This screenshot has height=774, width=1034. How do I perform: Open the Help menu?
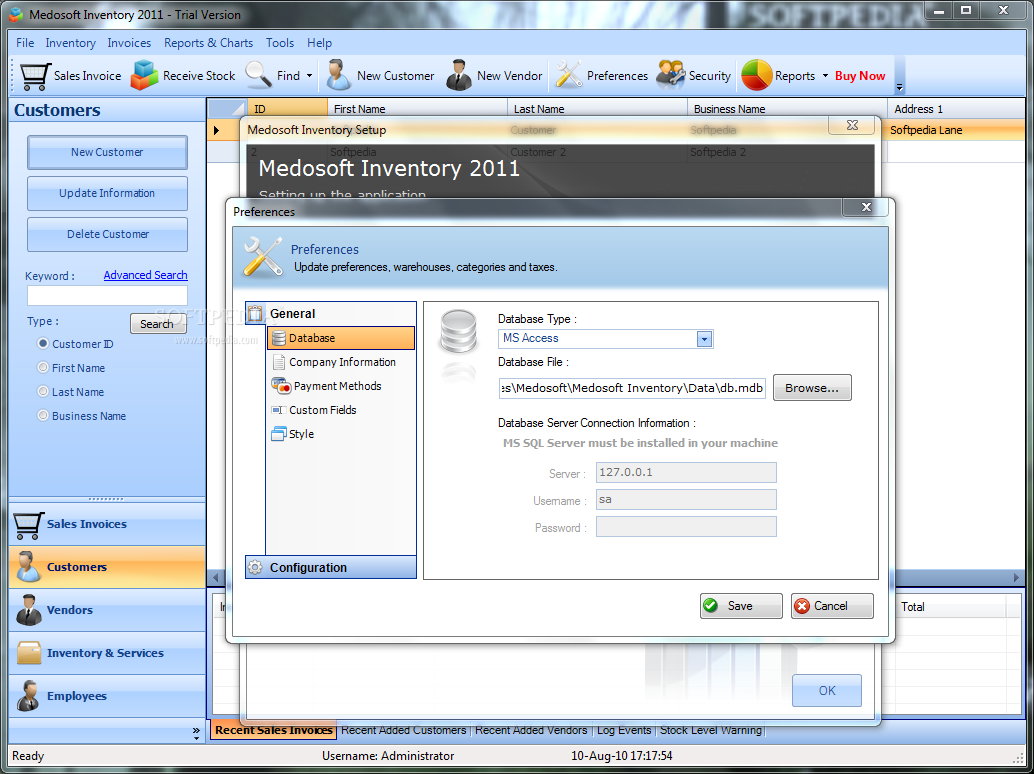click(x=319, y=43)
